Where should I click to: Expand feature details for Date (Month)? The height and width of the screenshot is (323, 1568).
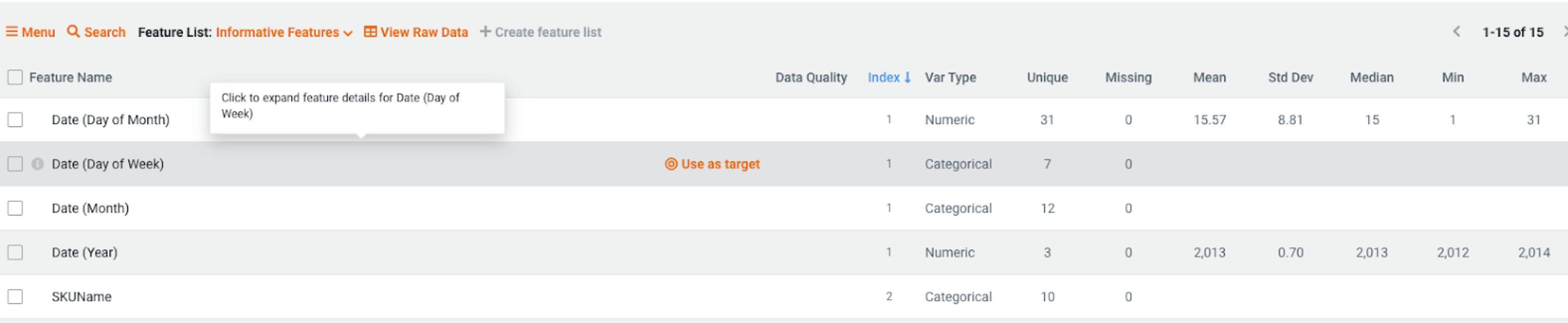[x=90, y=208]
